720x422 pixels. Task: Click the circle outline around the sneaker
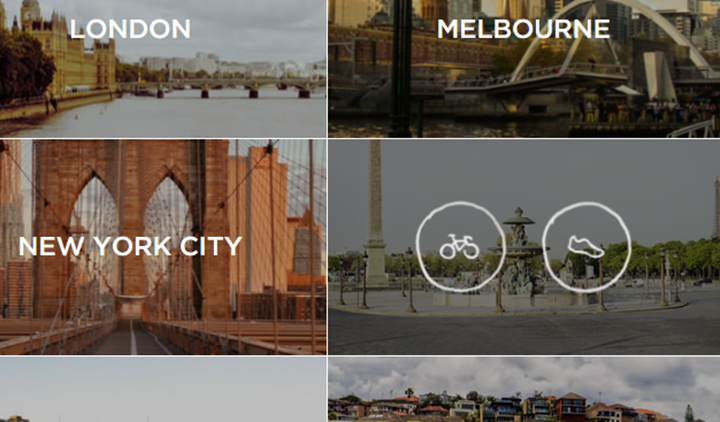[587, 247]
